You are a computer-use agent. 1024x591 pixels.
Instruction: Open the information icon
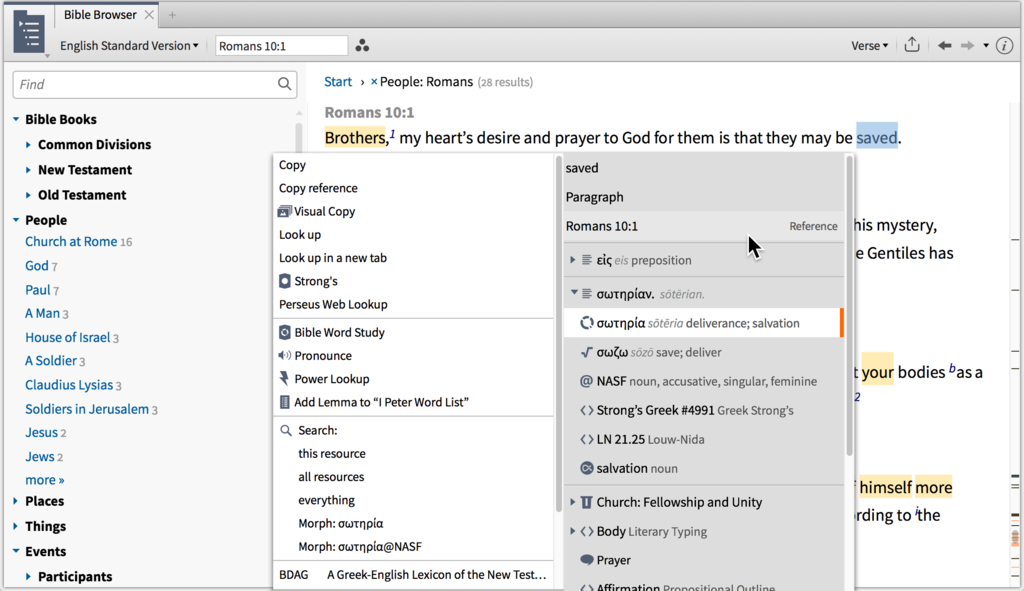(x=1004, y=46)
